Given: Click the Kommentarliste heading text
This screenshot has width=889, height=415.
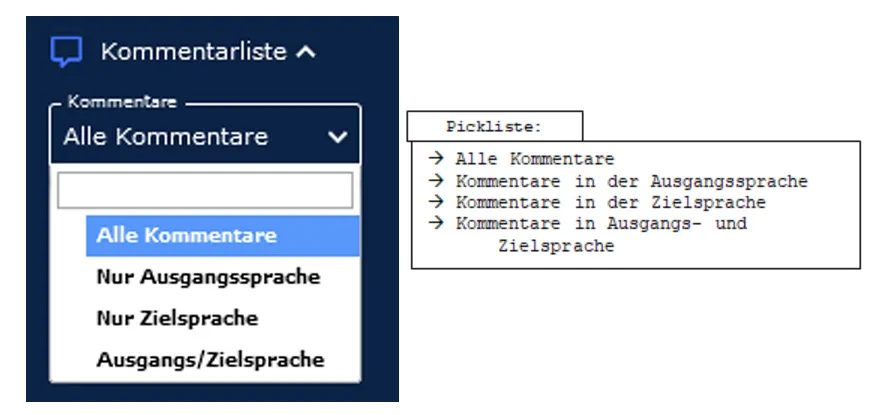Looking at the screenshot, I should (x=194, y=52).
